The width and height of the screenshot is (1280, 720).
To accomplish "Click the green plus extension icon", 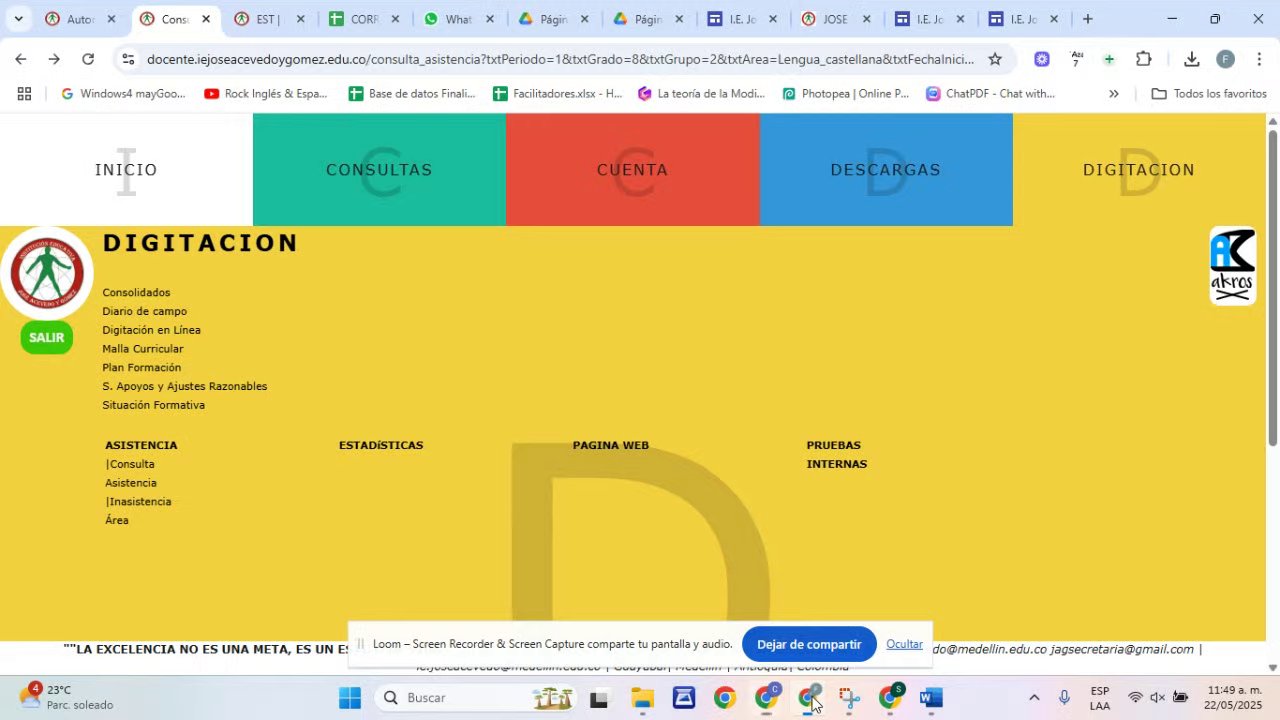I will point(1109,59).
